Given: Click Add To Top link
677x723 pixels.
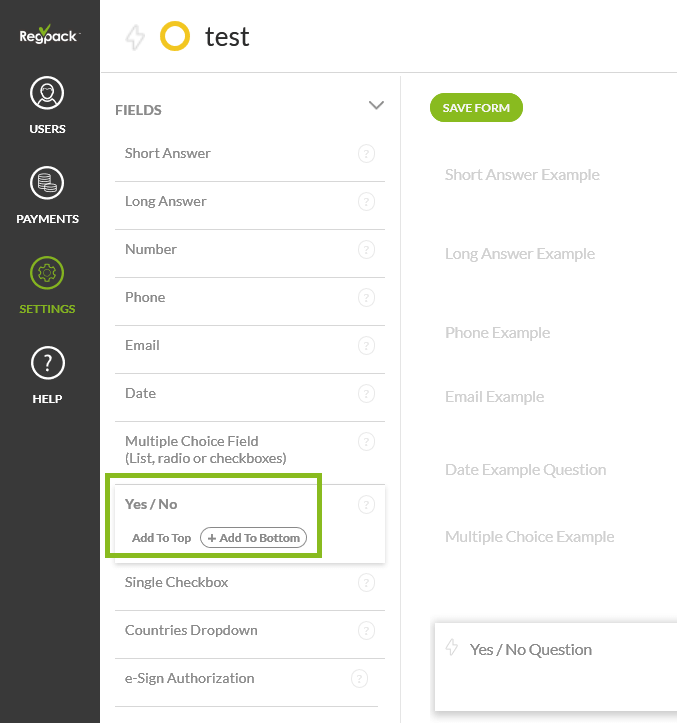Looking at the screenshot, I should (161, 538).
